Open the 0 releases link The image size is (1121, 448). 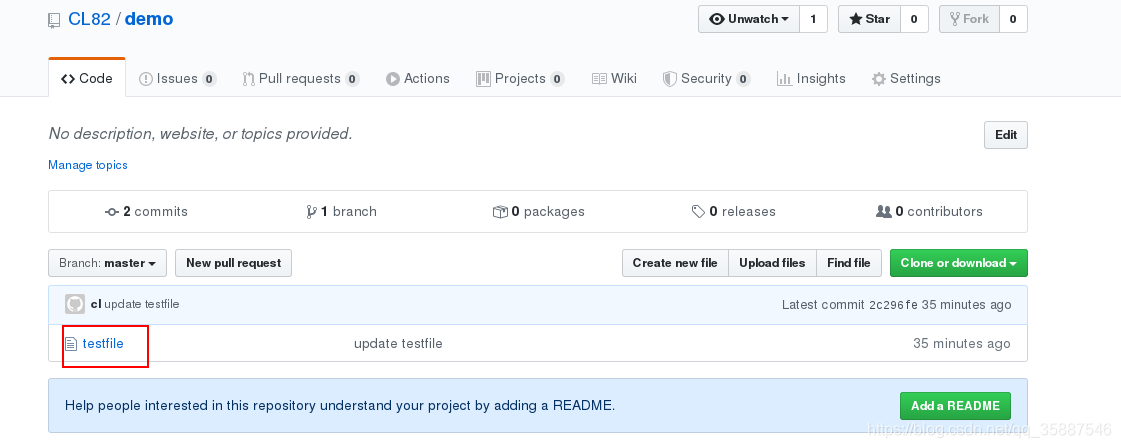[734, 211]
